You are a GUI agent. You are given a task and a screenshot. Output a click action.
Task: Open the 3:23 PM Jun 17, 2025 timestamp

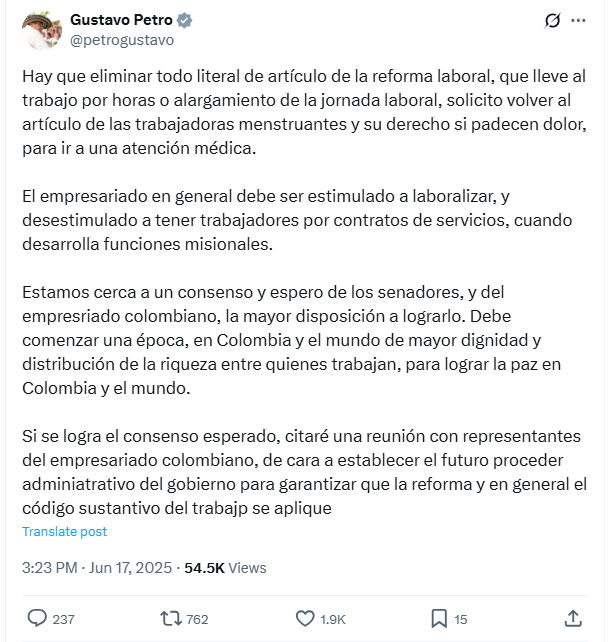tap(97, 568)
